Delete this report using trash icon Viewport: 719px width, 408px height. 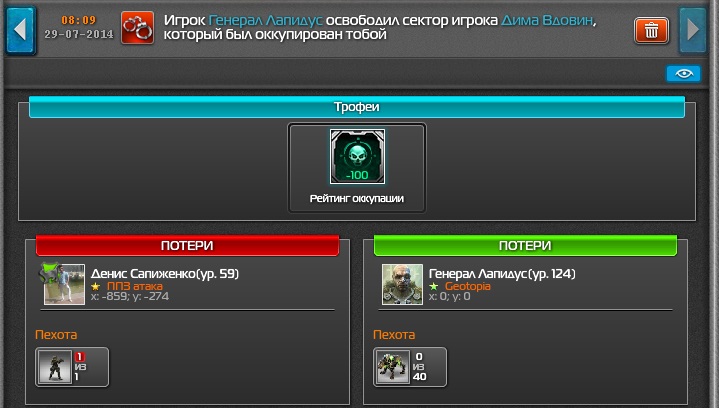[x=651, y=31]
